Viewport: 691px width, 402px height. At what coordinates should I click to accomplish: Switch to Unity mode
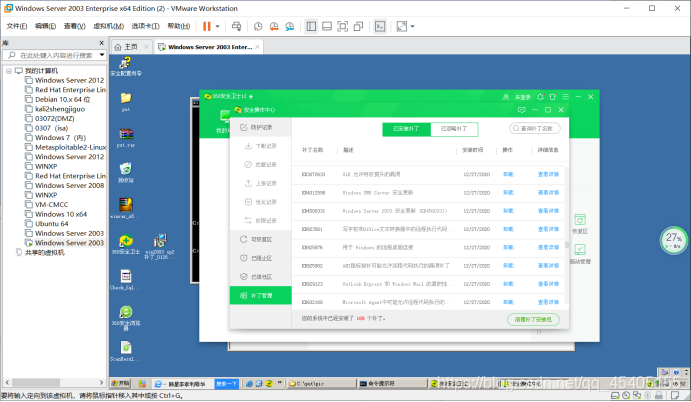pyautogui.click(x=358, y=26)
